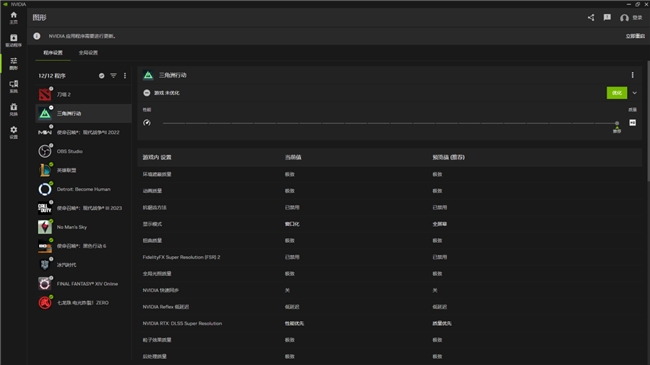Switch to the global settings tab
Screen dimensions: 650x365
pos(88,53)
